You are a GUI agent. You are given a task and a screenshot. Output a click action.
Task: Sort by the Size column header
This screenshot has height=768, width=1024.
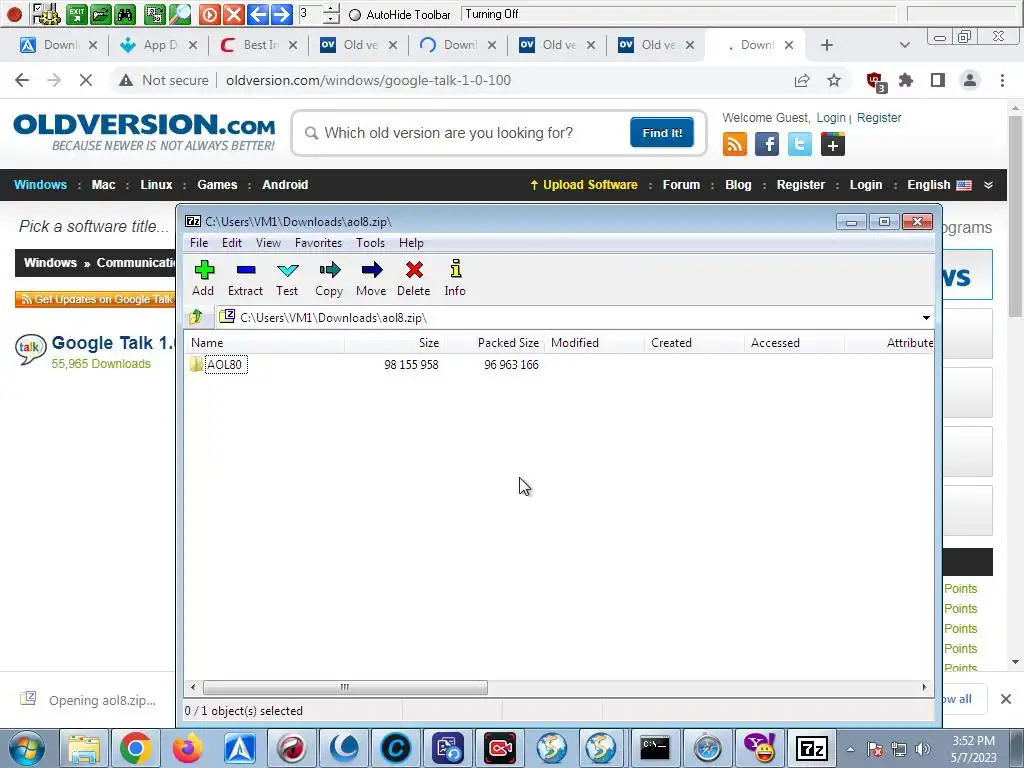point(394,343)
